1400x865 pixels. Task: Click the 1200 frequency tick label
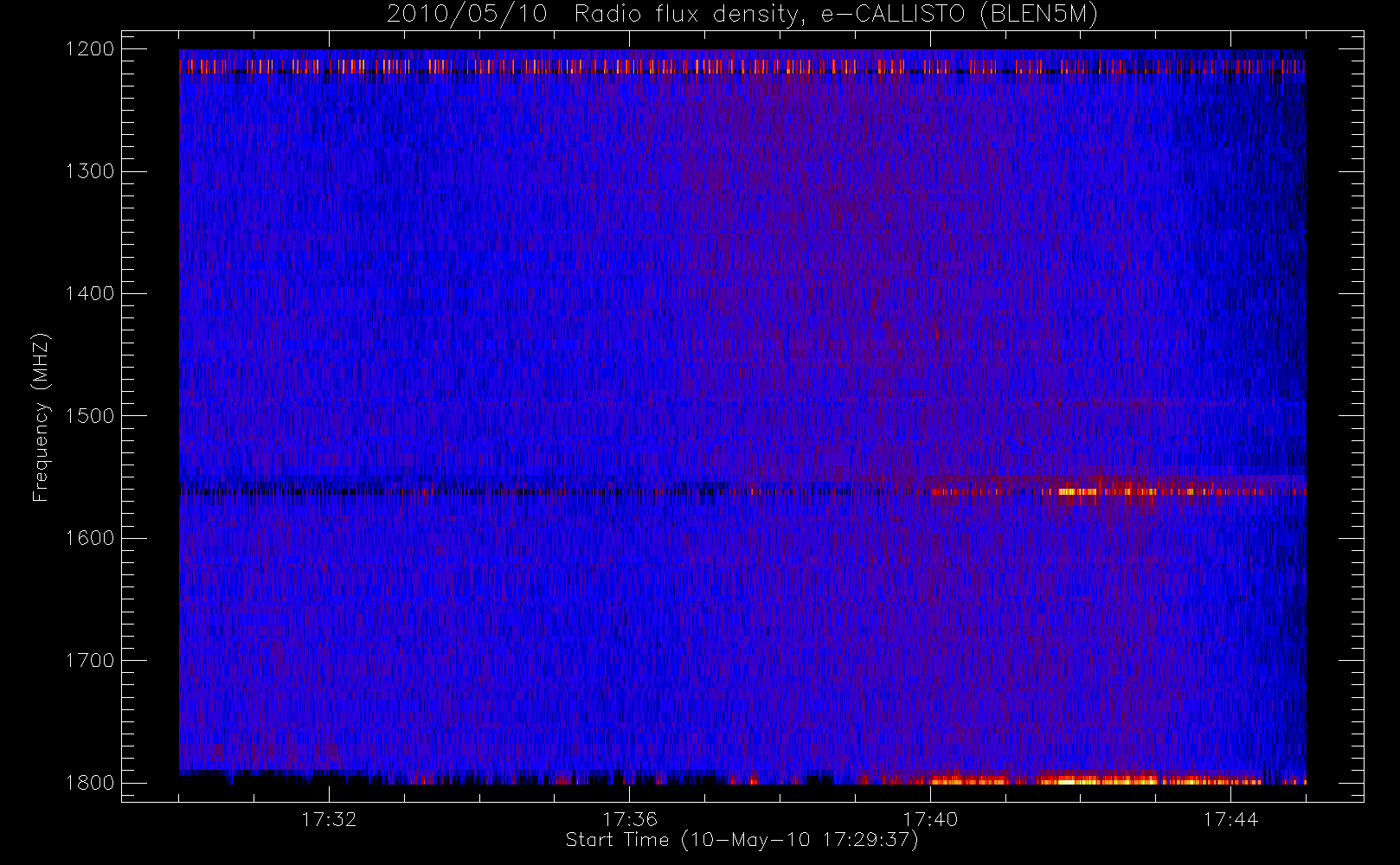click(90, 49)
